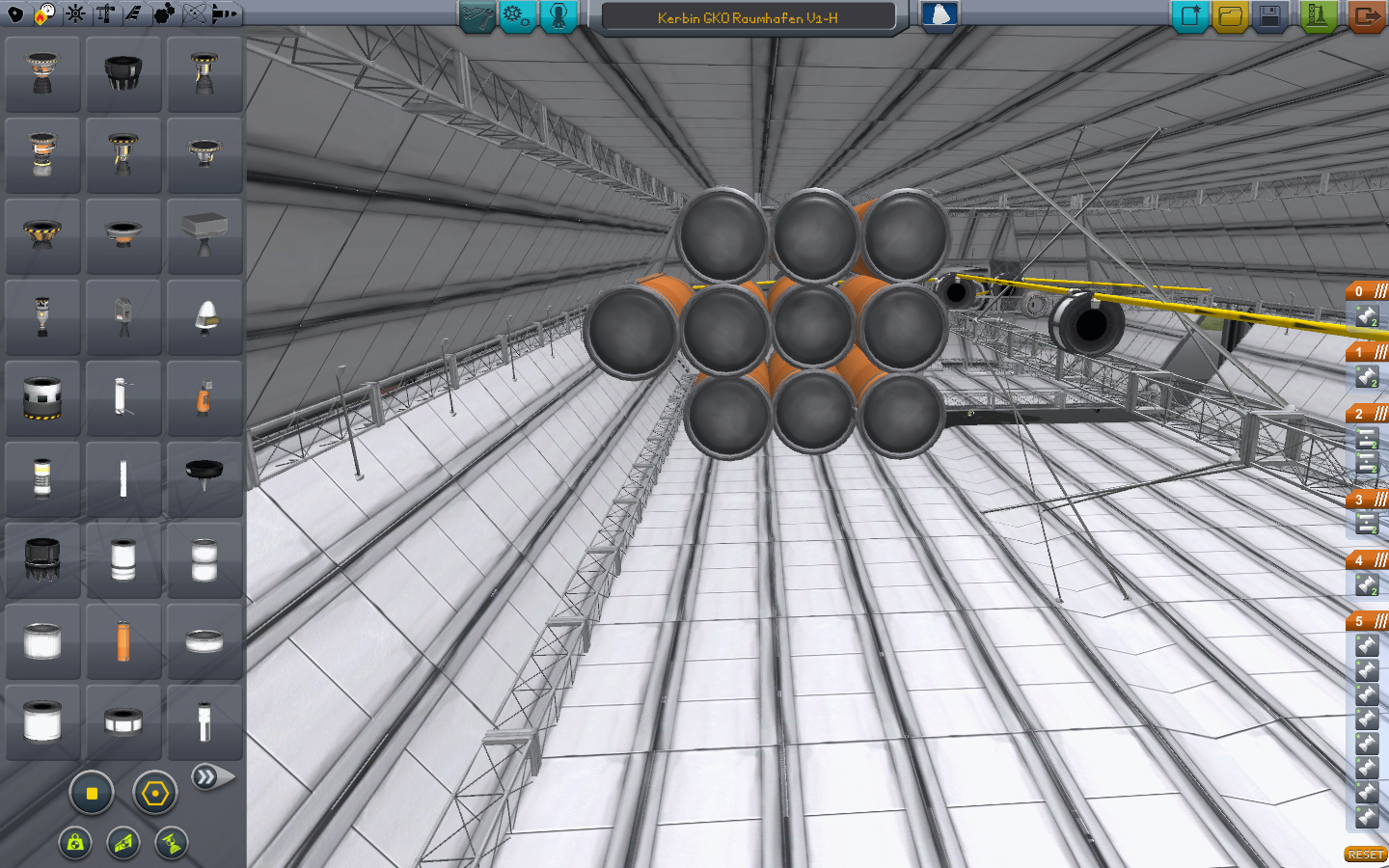The width and height of the screenshot is (1389, 868).
Task: Exit the hangar with the orange door button
Action: 1367,16
